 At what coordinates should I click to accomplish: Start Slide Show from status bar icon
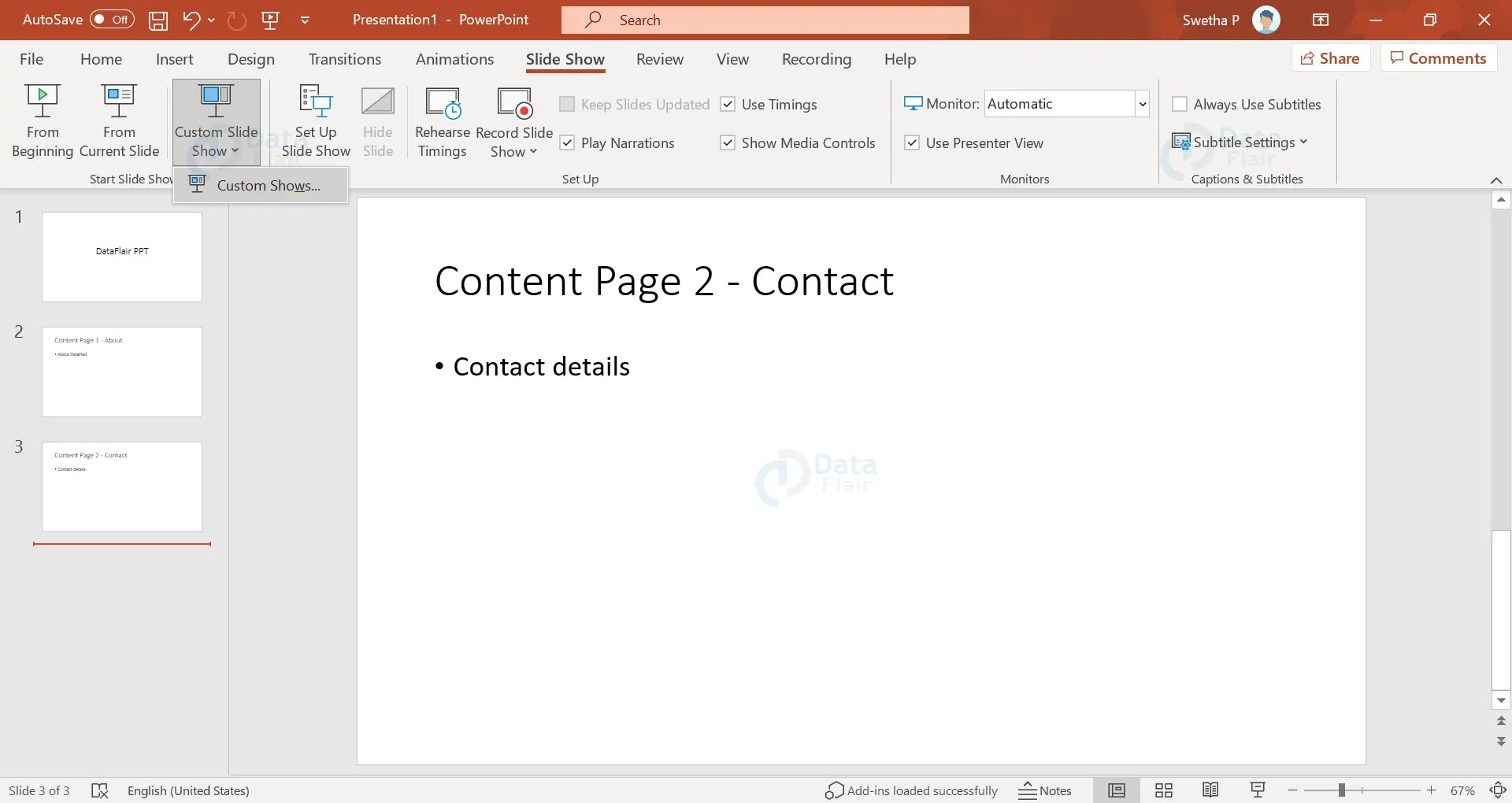pyautogui.click(x=1258, y=790)
